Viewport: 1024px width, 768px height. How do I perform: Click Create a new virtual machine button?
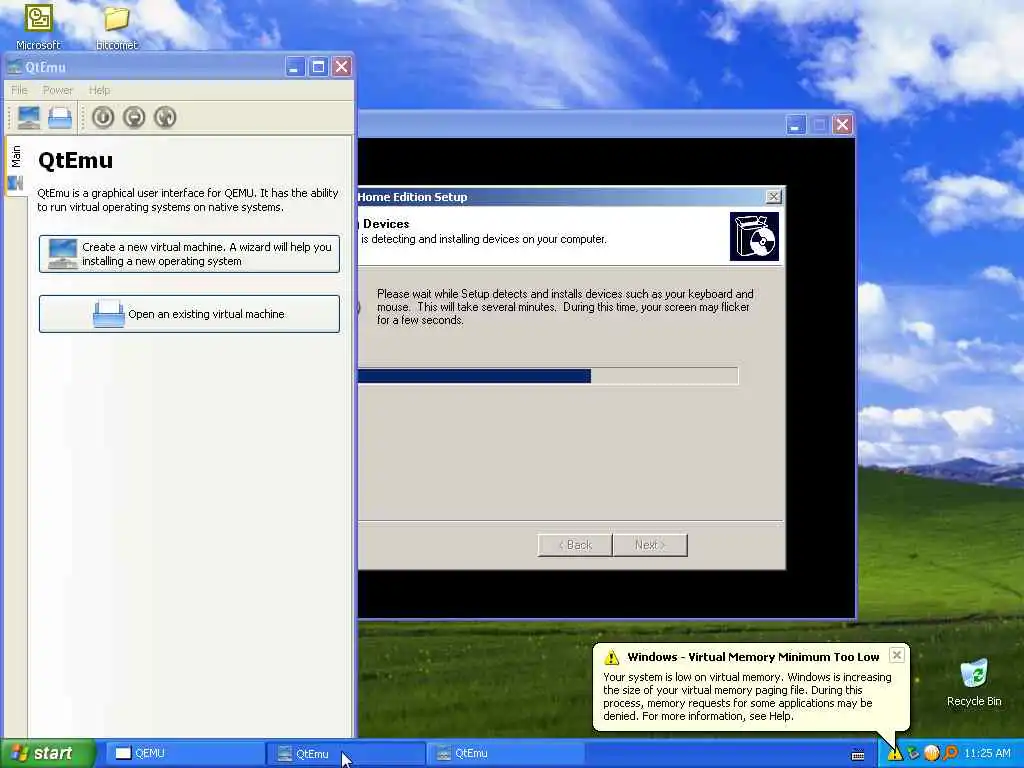coord(189,254)
